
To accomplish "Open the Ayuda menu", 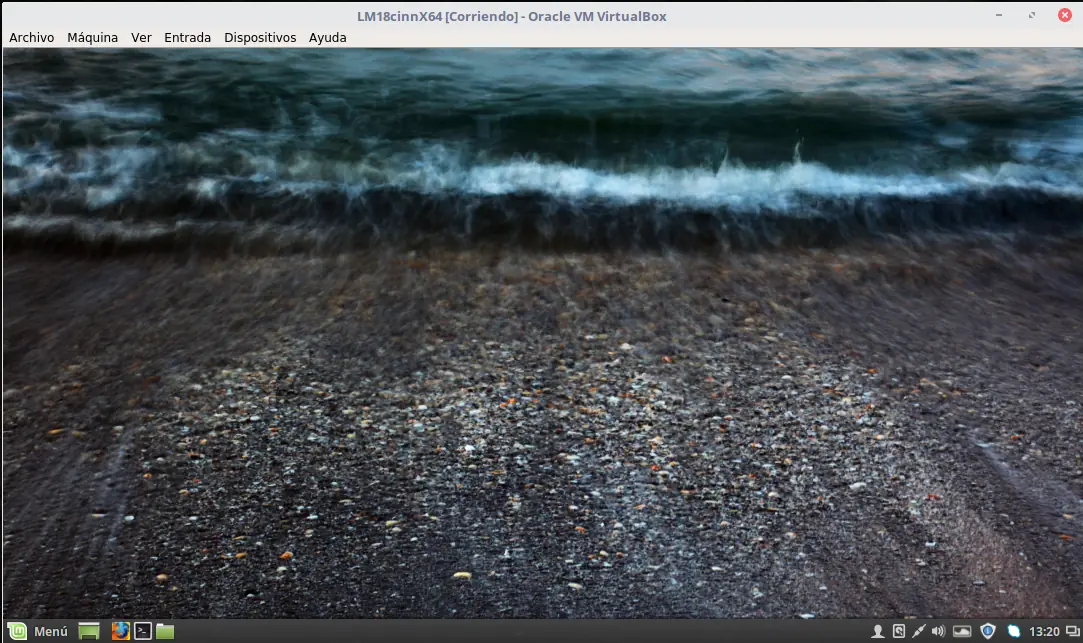I will click(x=327, y=37).
